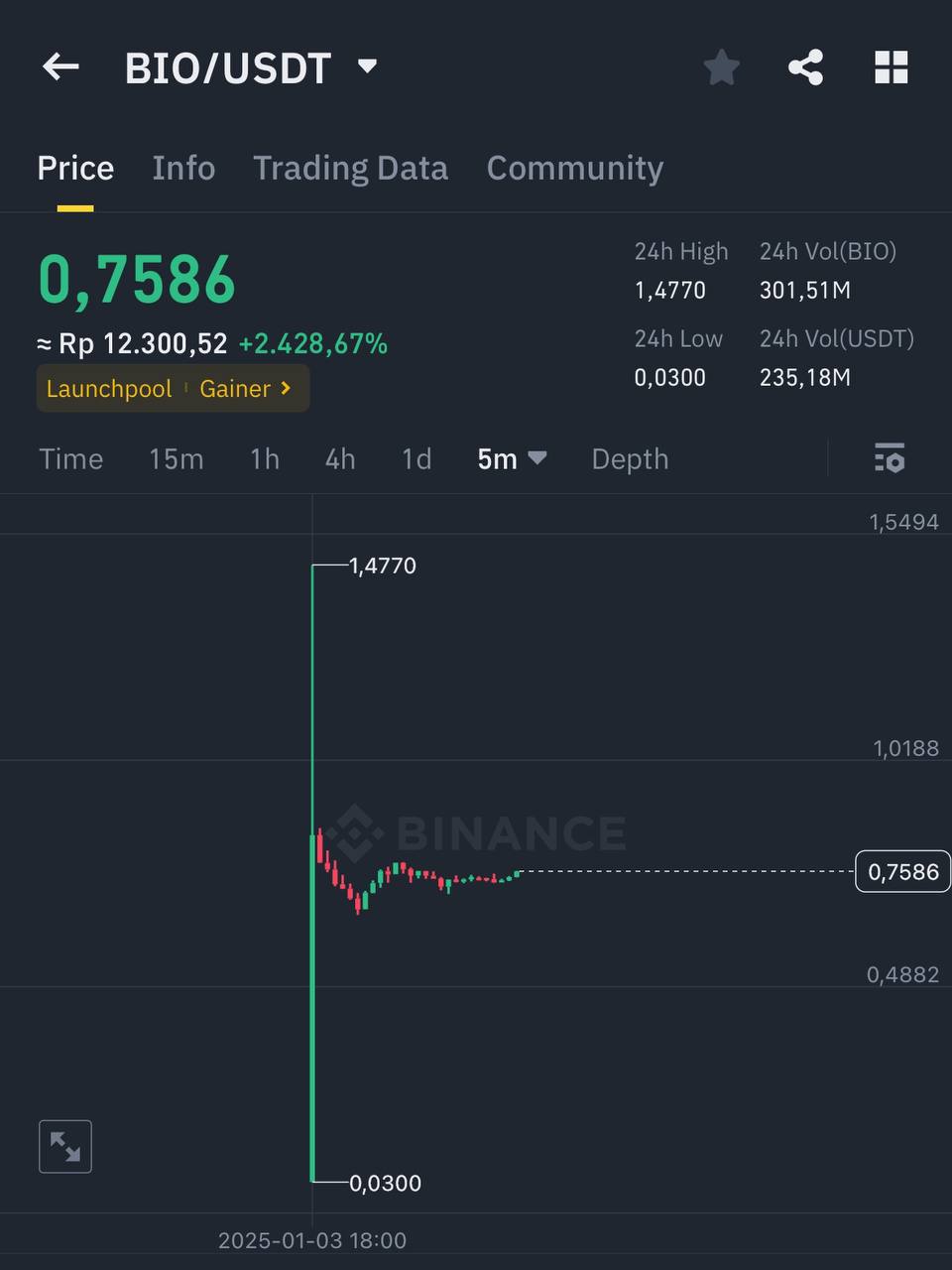Expand chart to fullscreen
This screenshot has height=1270, width=952.
[65, 1146]
